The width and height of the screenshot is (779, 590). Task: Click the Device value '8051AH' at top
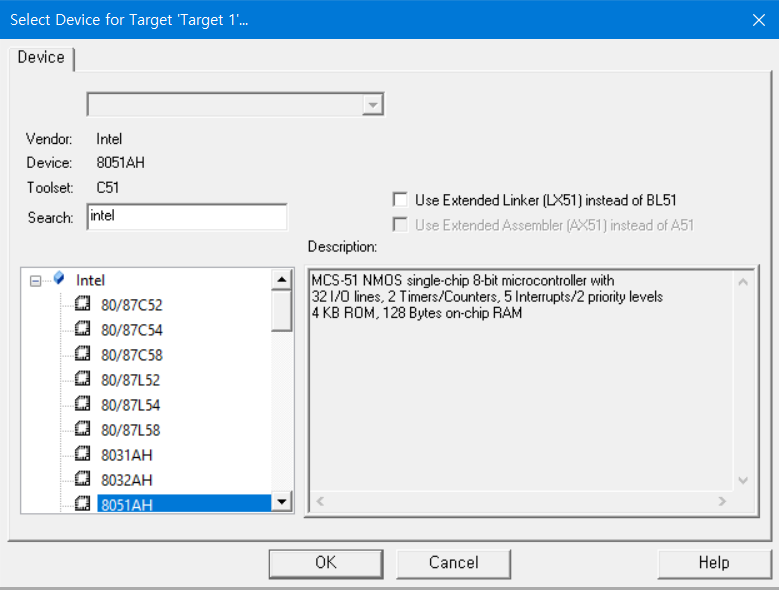[x=120, y=163]
